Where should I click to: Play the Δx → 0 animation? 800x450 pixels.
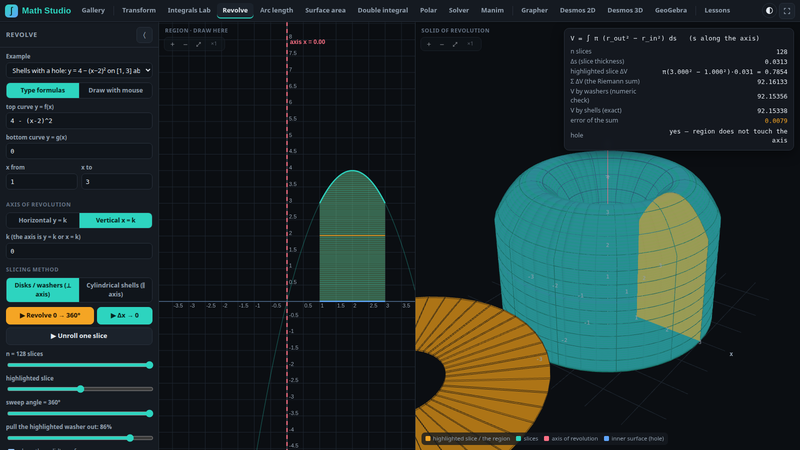coord(124,315)
